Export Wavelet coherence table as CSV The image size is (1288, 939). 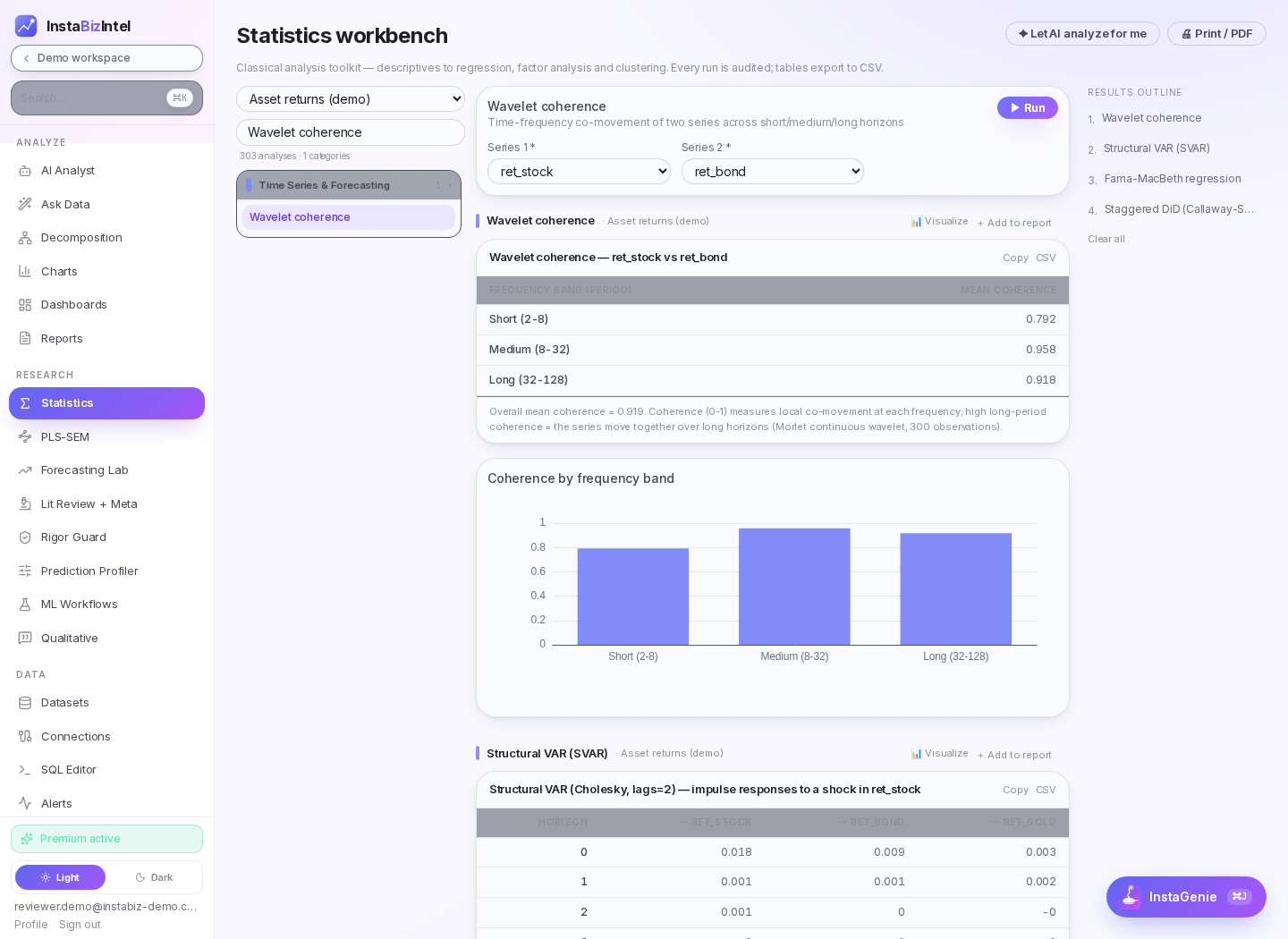coord(1046,258)
